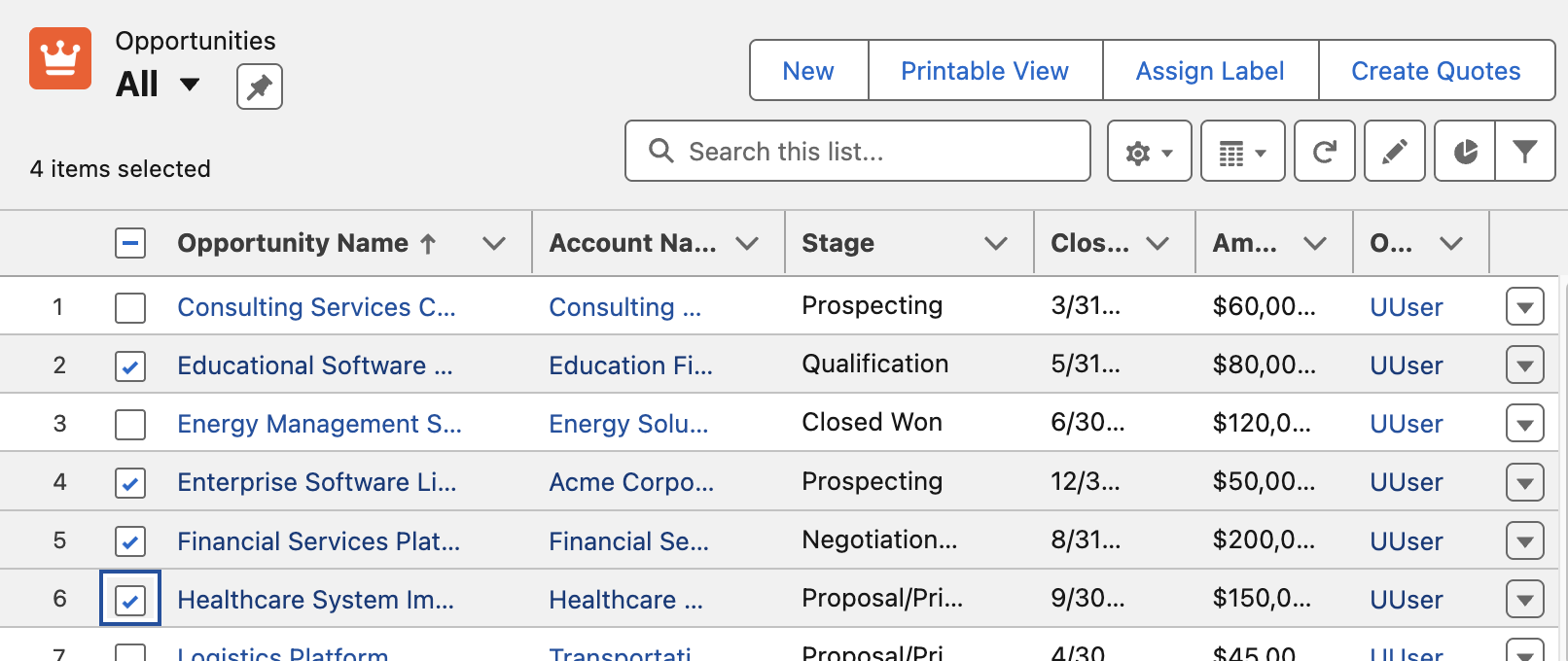Open the Enterprise Software opportunity link
This screenshot has width=1568, height=661.
coord(316,483)
